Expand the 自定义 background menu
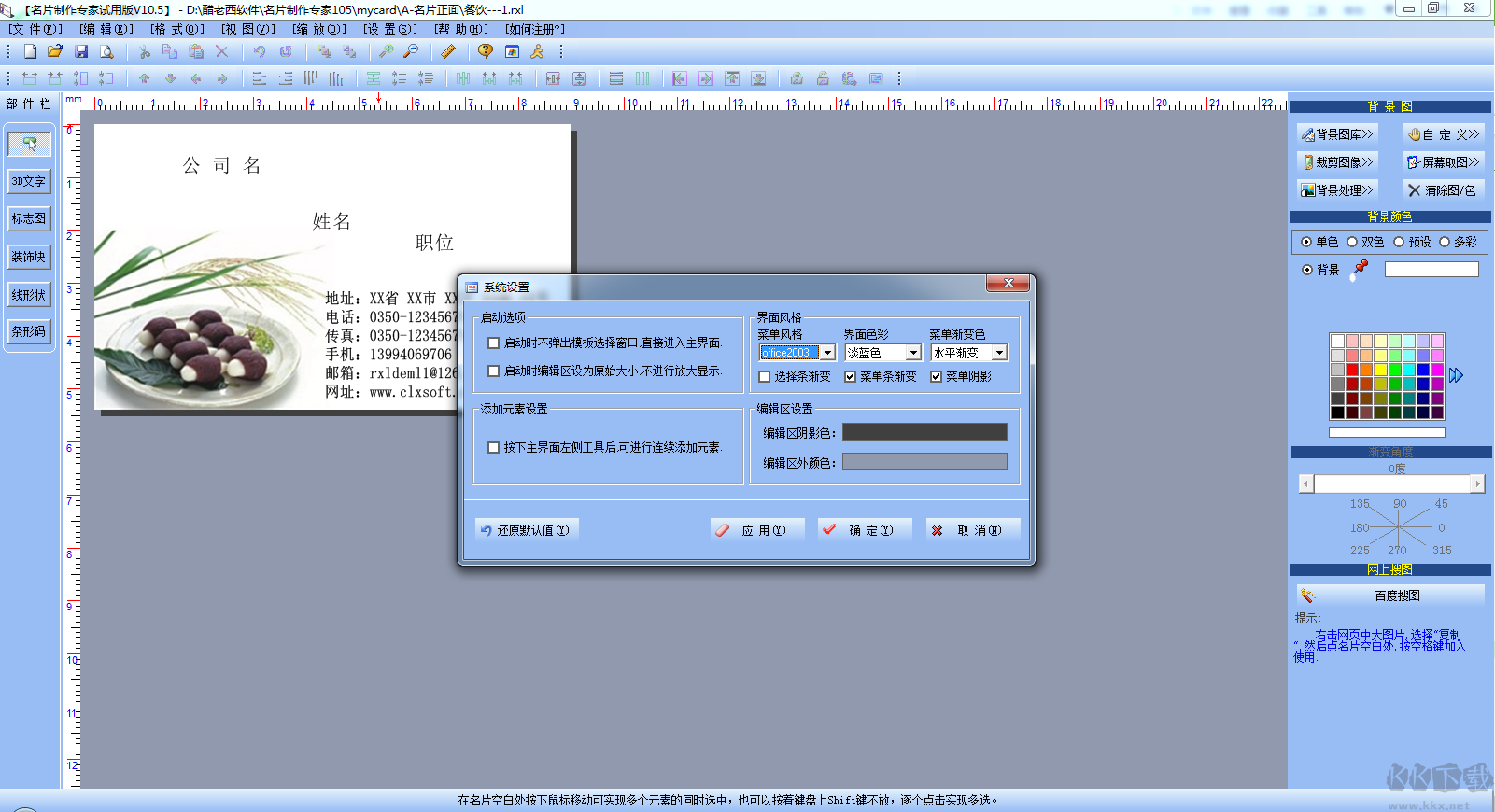This screenshot has width=1495, height=812. tap(1444, 134)
